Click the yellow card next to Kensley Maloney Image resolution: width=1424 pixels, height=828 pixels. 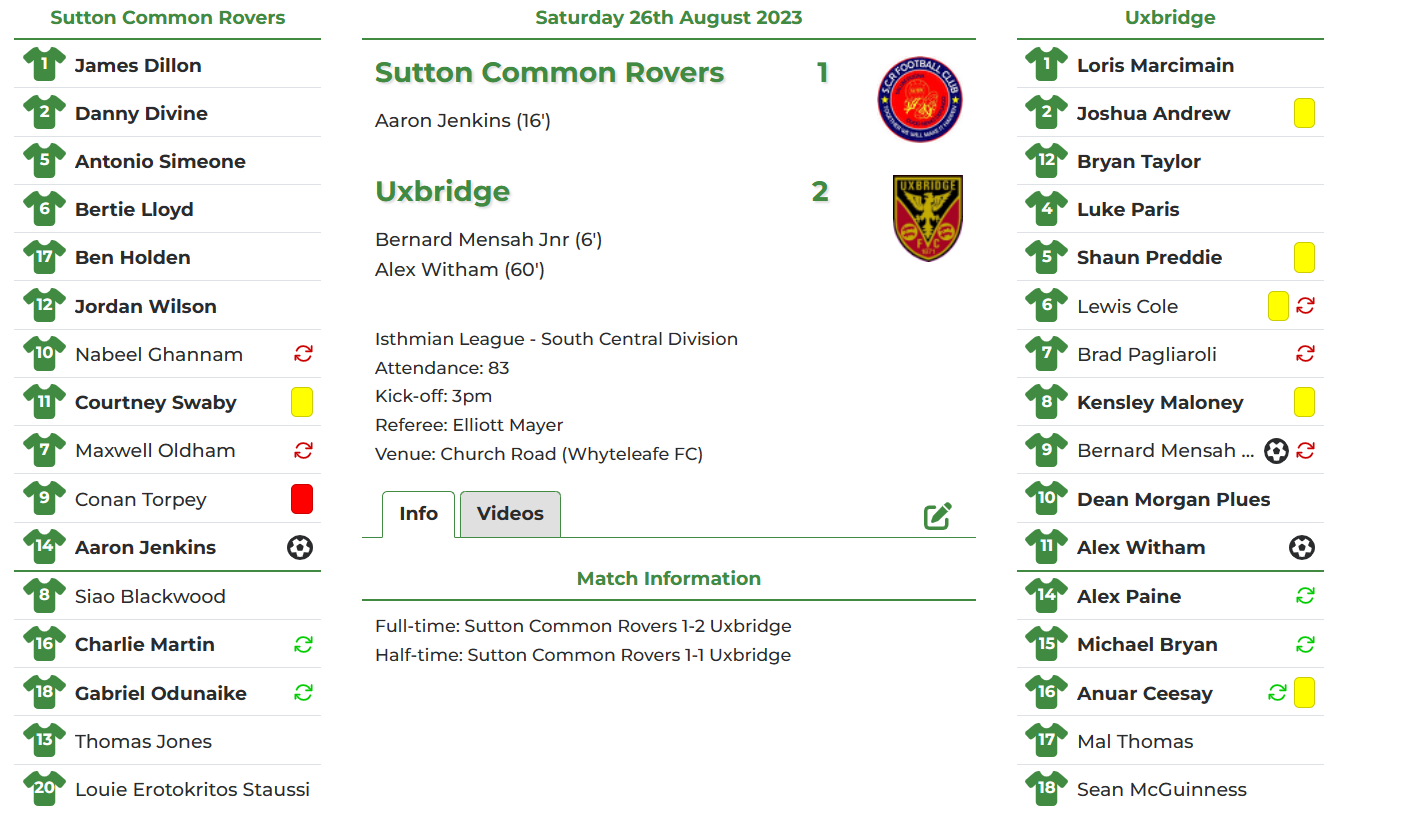pos(1304,401)
